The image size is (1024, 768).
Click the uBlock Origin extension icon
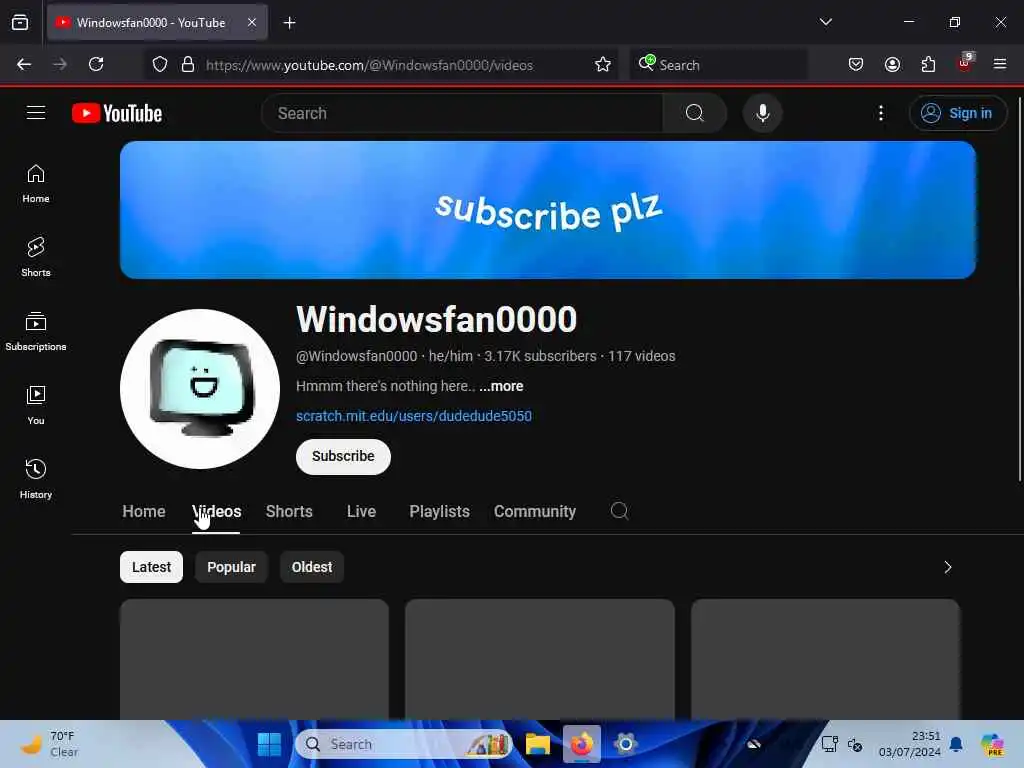(x=965, y=63)
